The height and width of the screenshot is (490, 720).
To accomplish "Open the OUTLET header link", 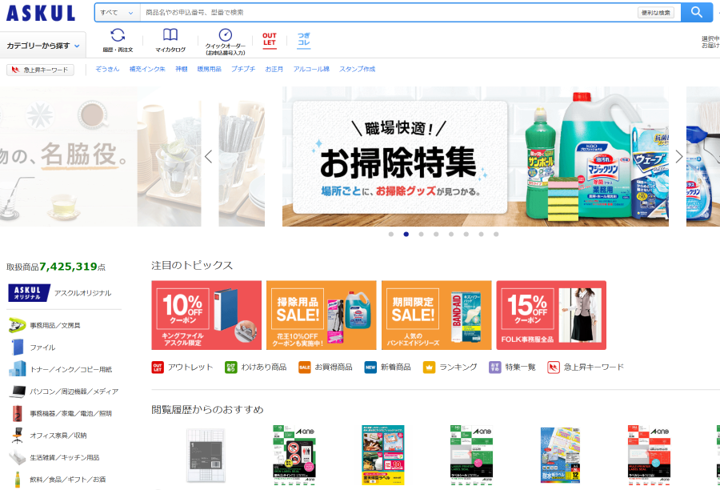I will 269,39.
